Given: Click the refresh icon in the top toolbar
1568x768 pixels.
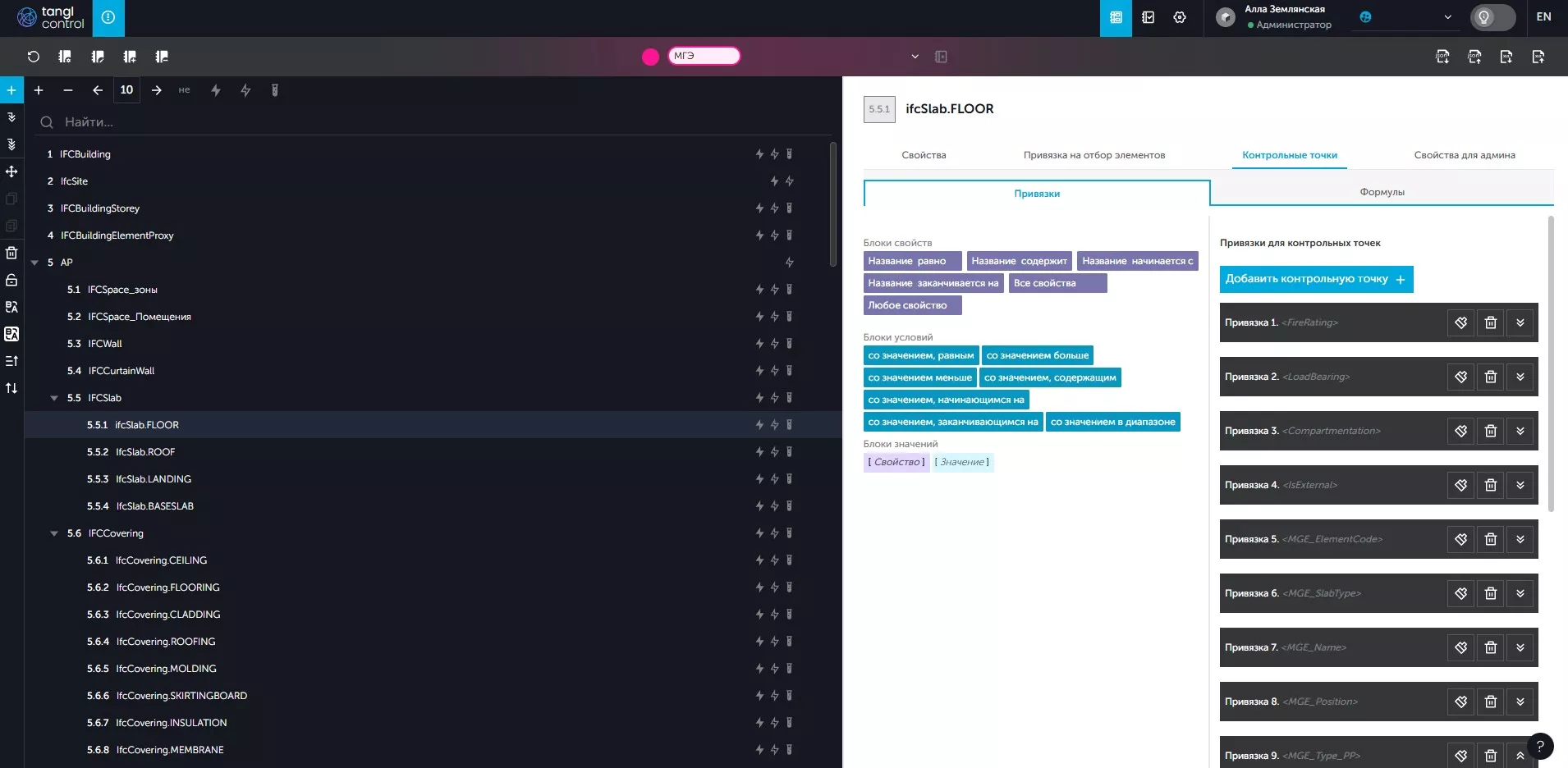Looking at the screenshot, I should (33, 57).
